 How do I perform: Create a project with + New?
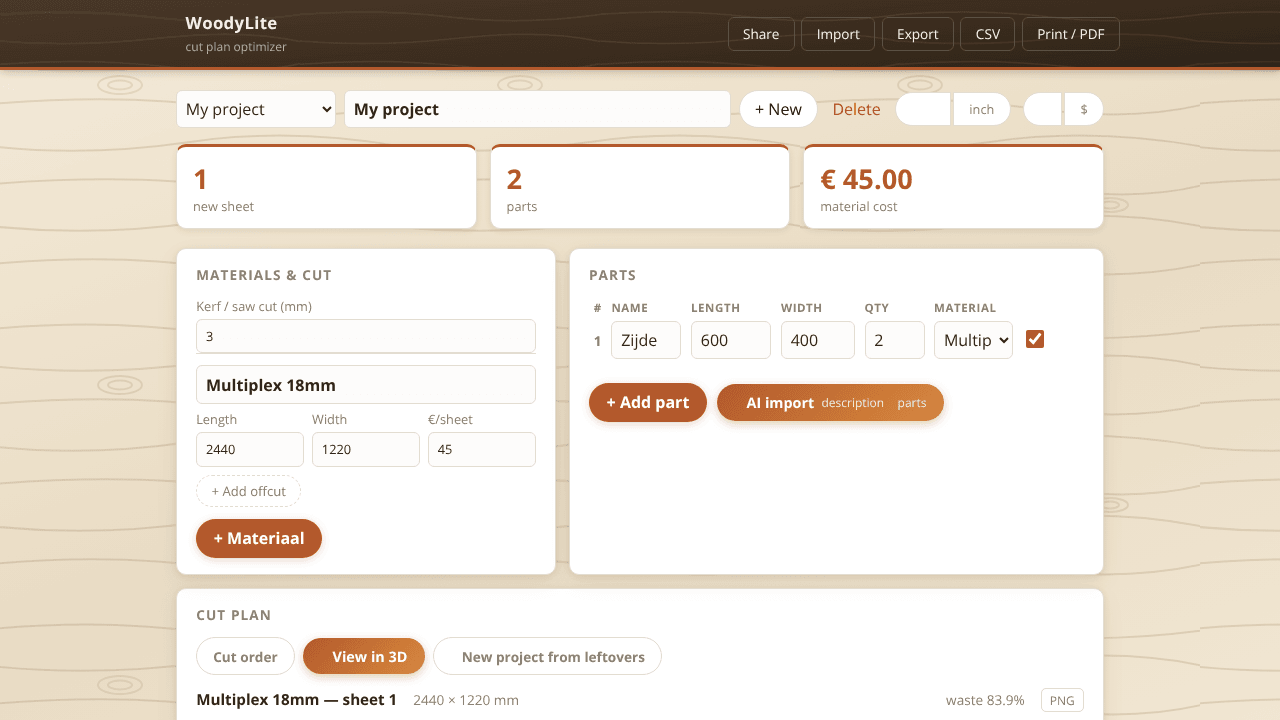(778, 109)
